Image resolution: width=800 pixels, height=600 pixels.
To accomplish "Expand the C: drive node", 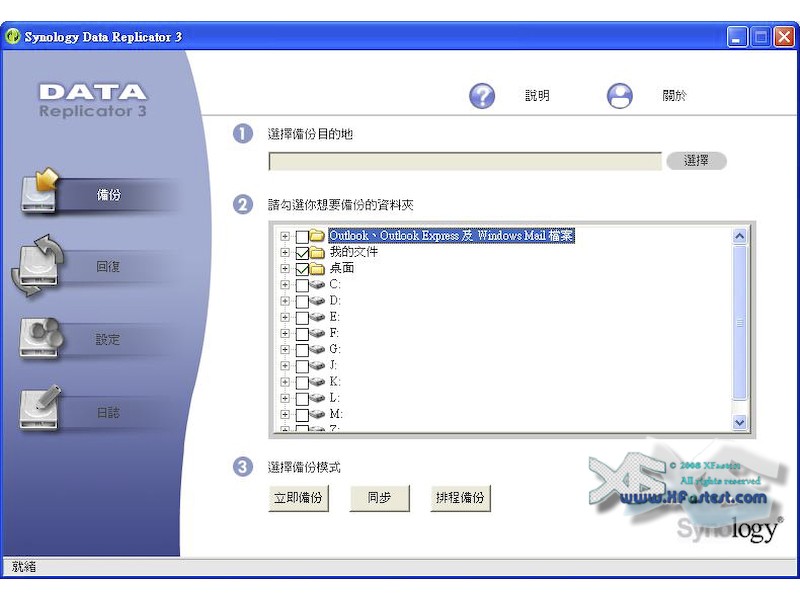I will click(285, 285).
